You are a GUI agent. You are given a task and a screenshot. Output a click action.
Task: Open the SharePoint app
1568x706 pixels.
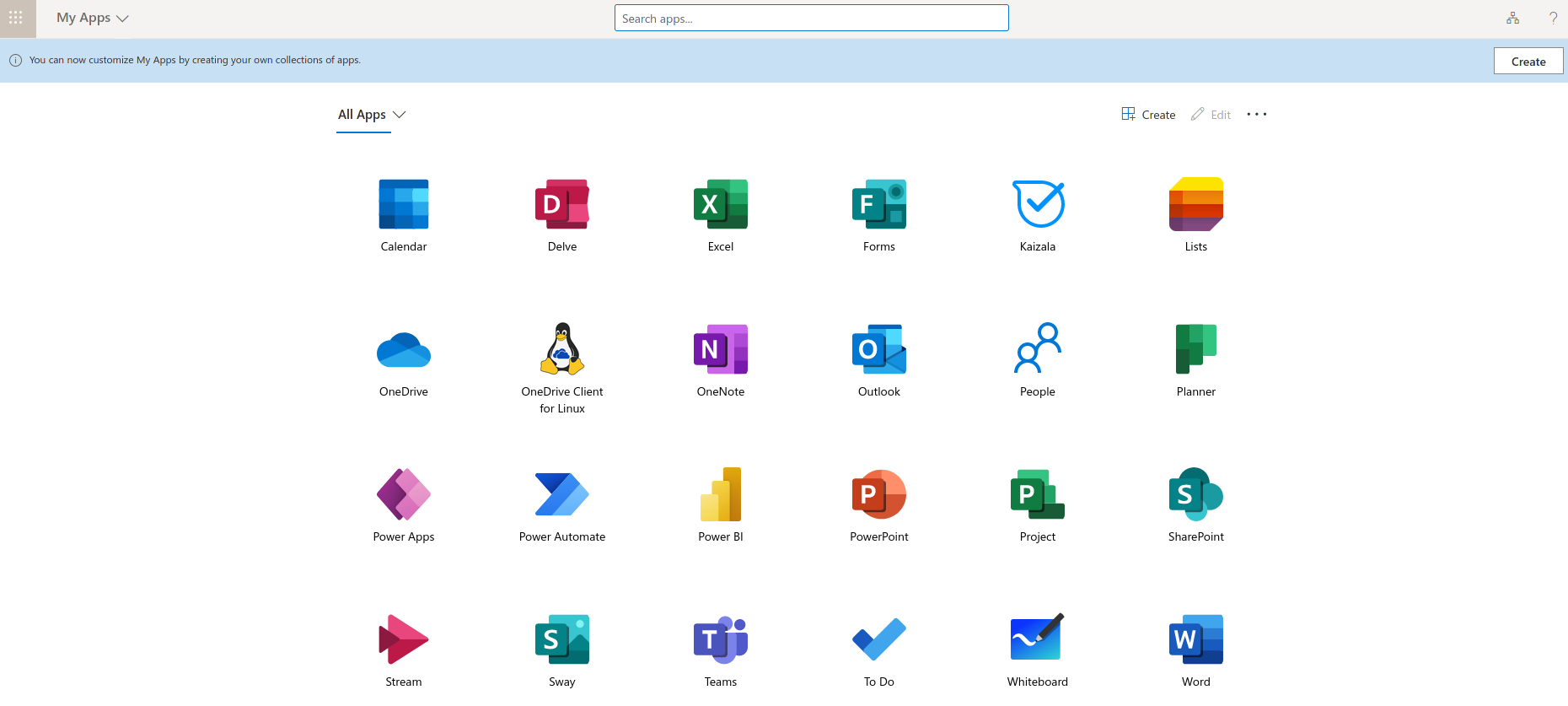[1195, 494]
